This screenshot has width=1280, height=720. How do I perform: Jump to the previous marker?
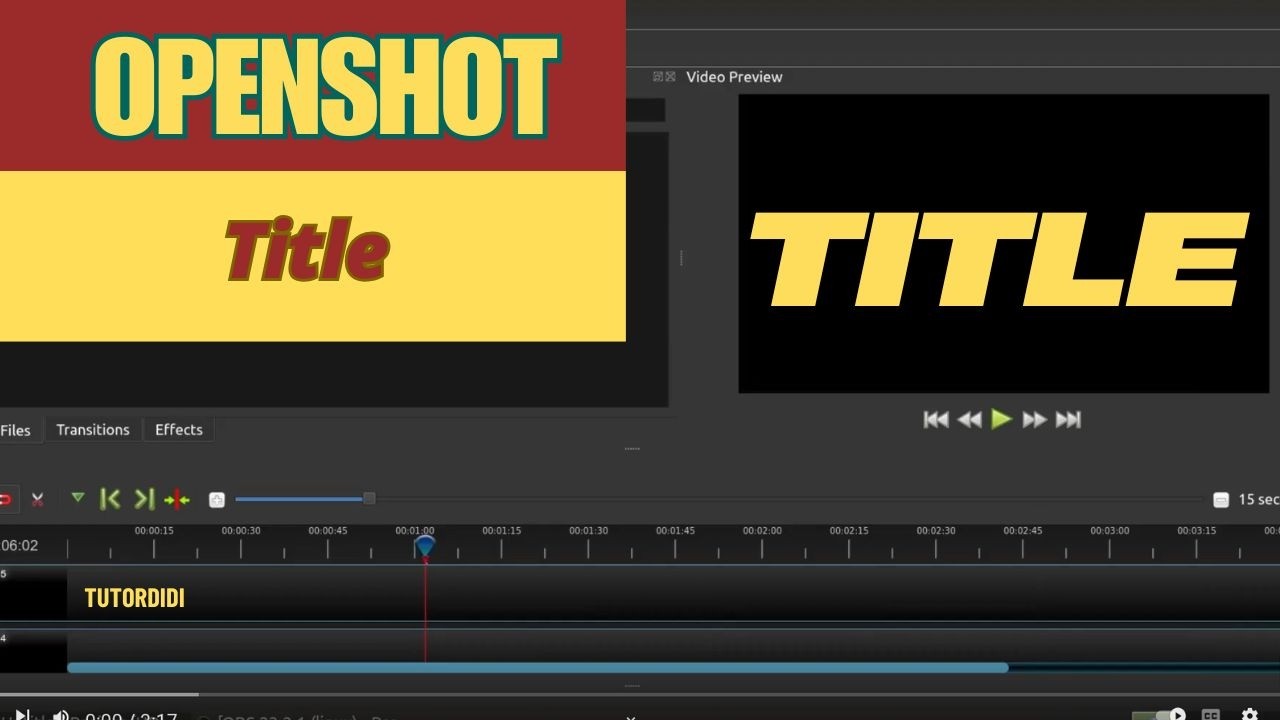[110, 498]
